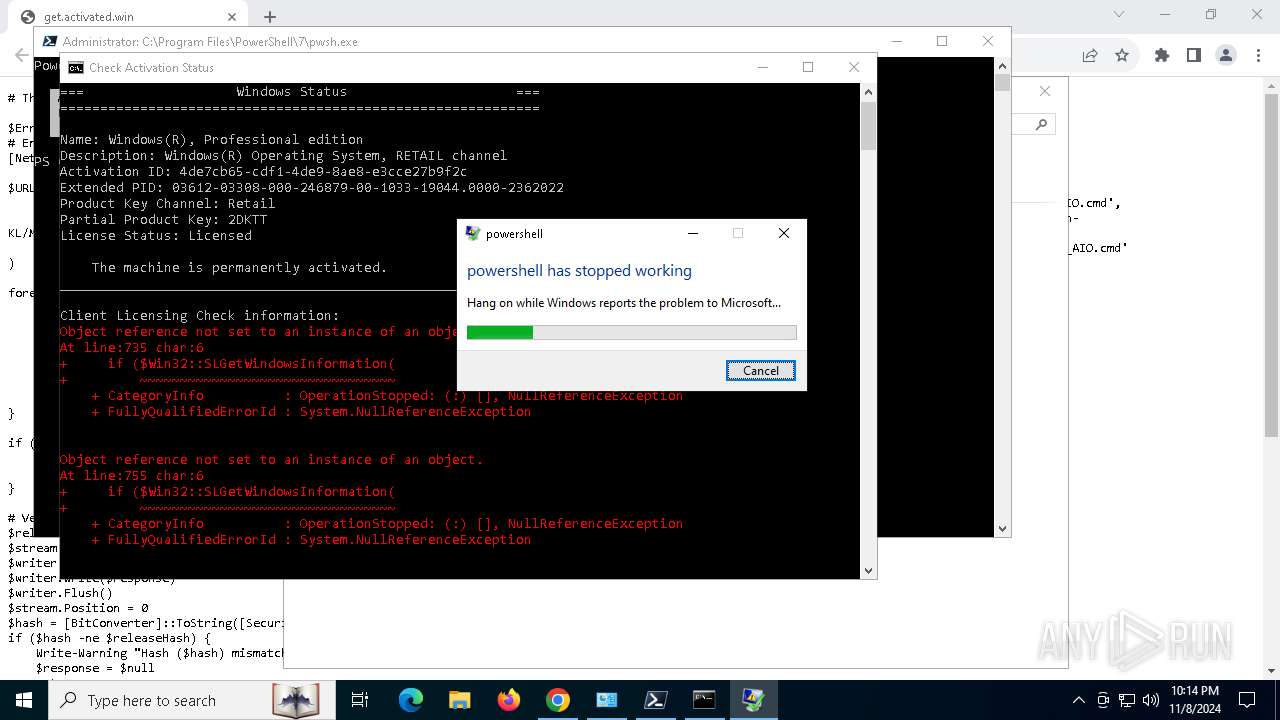Open the Windows Start menu

[24, 700]
